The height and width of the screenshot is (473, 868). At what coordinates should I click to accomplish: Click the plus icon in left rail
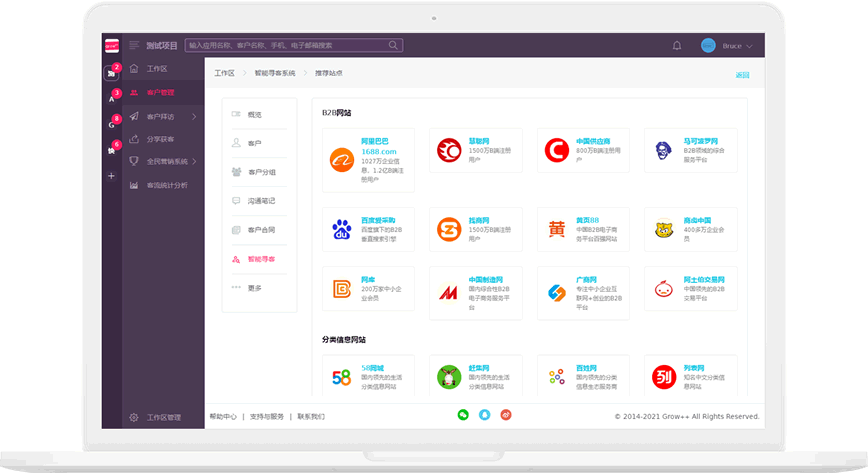[x=111, y=175]
